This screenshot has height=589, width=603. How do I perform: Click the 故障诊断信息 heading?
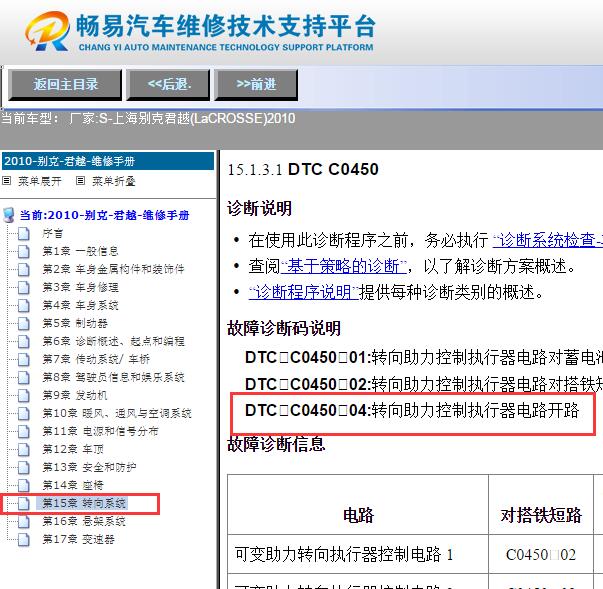(x=276, y=444)
